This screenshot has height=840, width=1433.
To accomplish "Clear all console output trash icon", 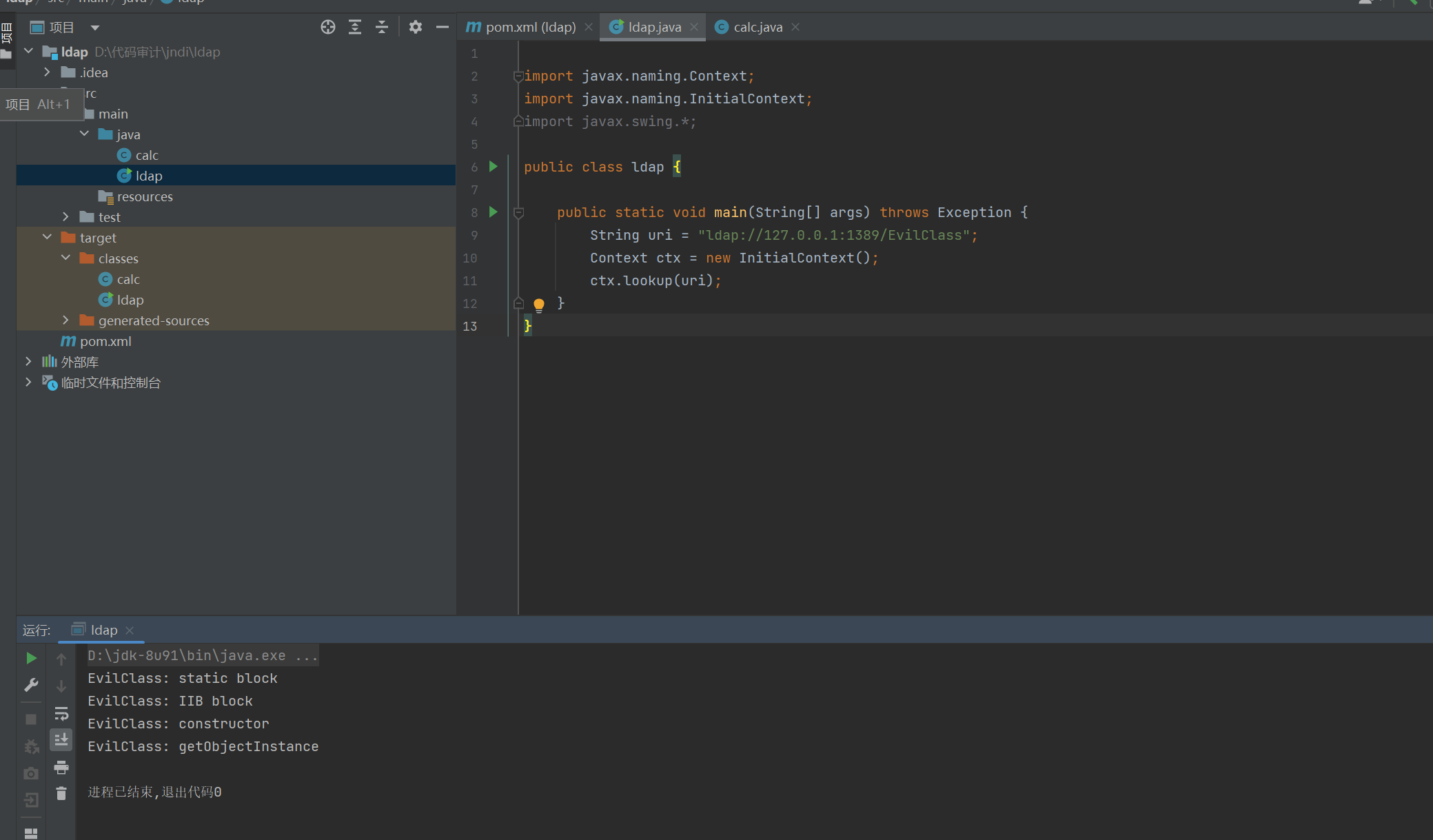I will tap(61, 794).
